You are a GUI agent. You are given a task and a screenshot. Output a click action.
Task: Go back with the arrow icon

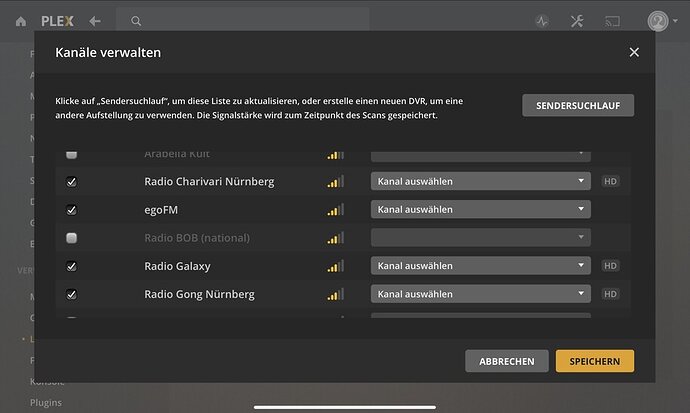[95, 21]
